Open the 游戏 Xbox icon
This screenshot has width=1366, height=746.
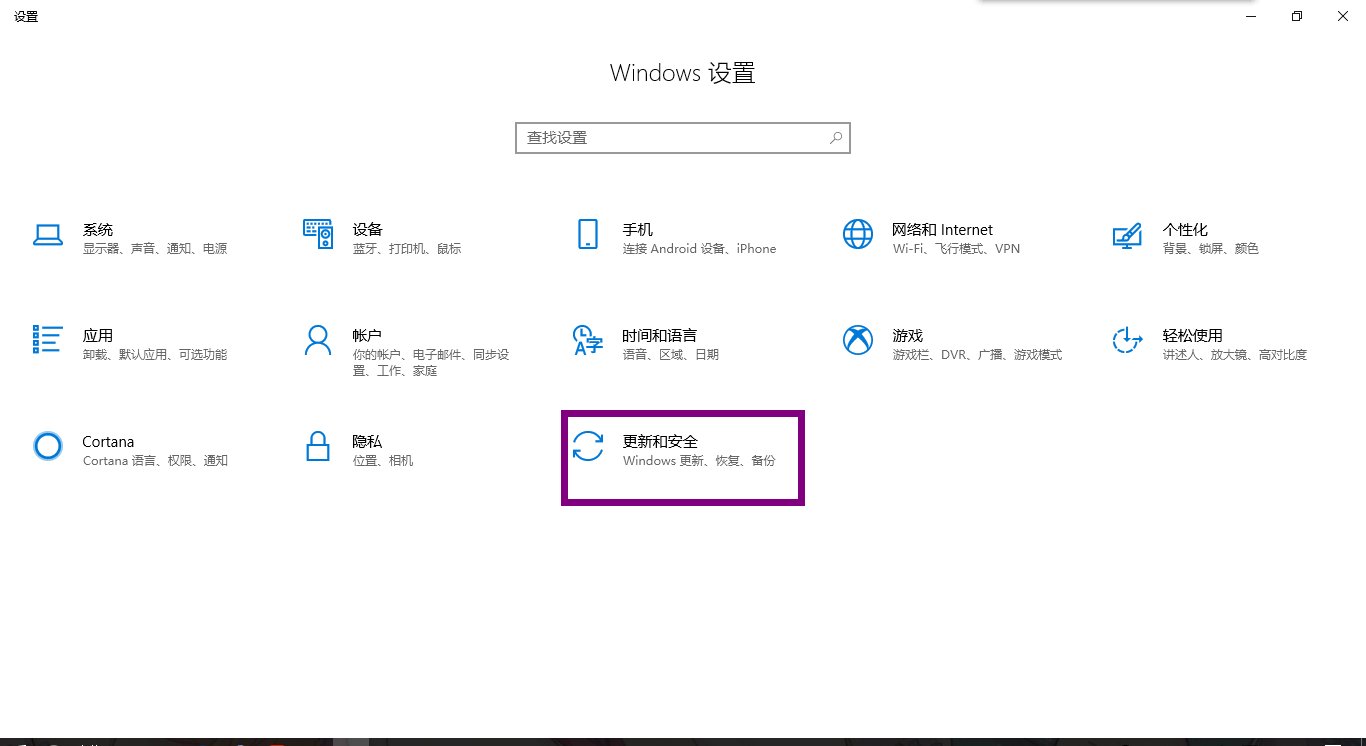(x=857, y=341)
